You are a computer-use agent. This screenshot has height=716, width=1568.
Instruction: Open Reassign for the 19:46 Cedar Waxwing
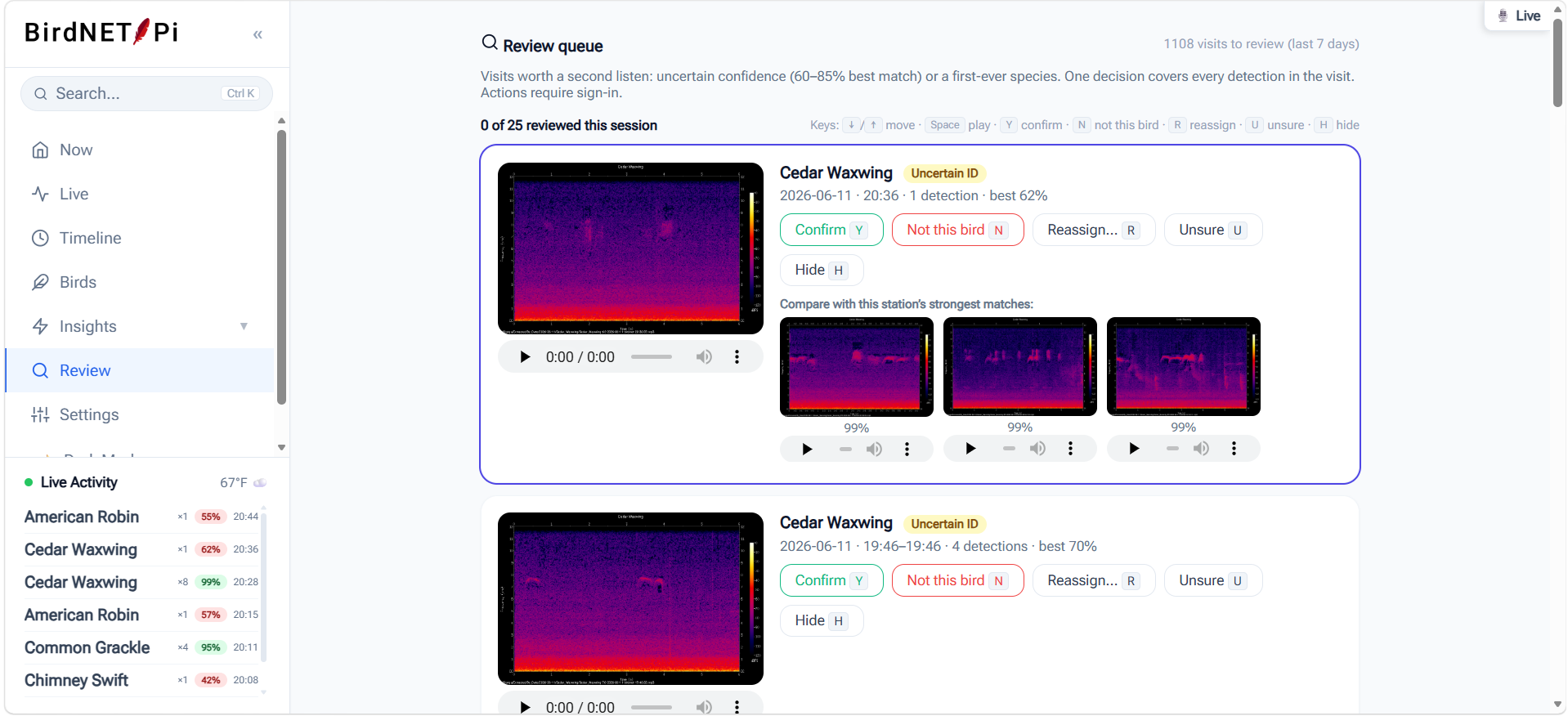point(1094,580)
